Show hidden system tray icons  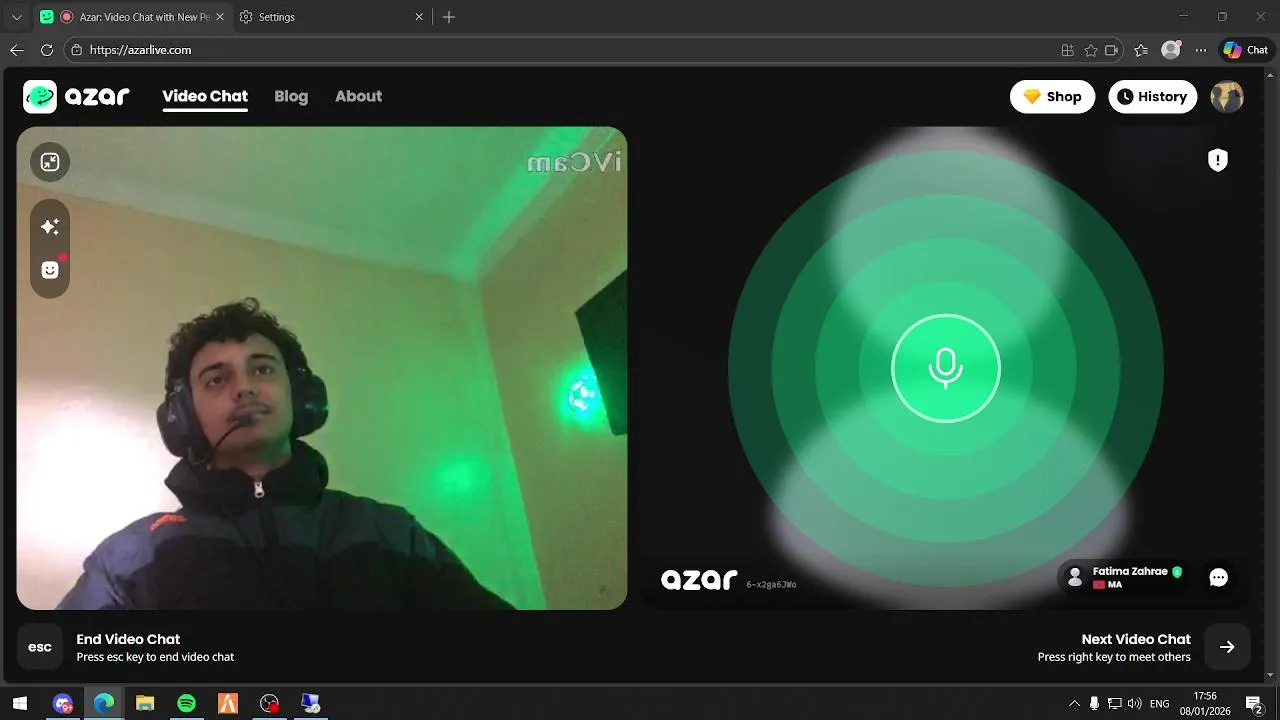(1075, 704)
